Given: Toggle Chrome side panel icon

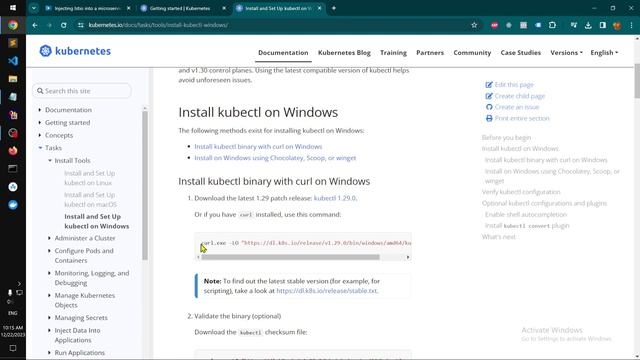Looking at the screenshot, I should pyautogui.click(x=603, y=25).
